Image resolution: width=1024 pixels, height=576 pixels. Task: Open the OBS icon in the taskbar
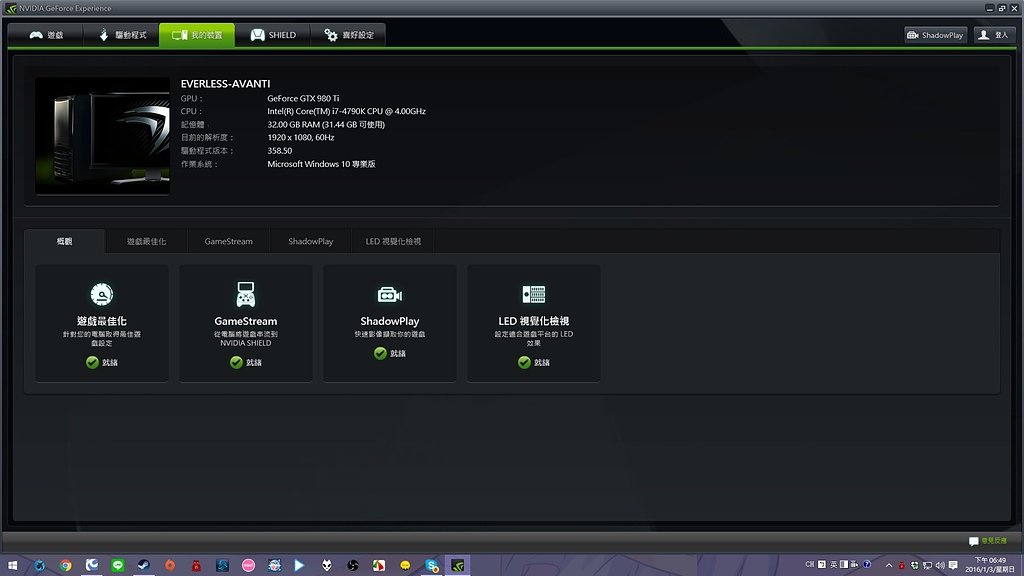click(353, 566)
